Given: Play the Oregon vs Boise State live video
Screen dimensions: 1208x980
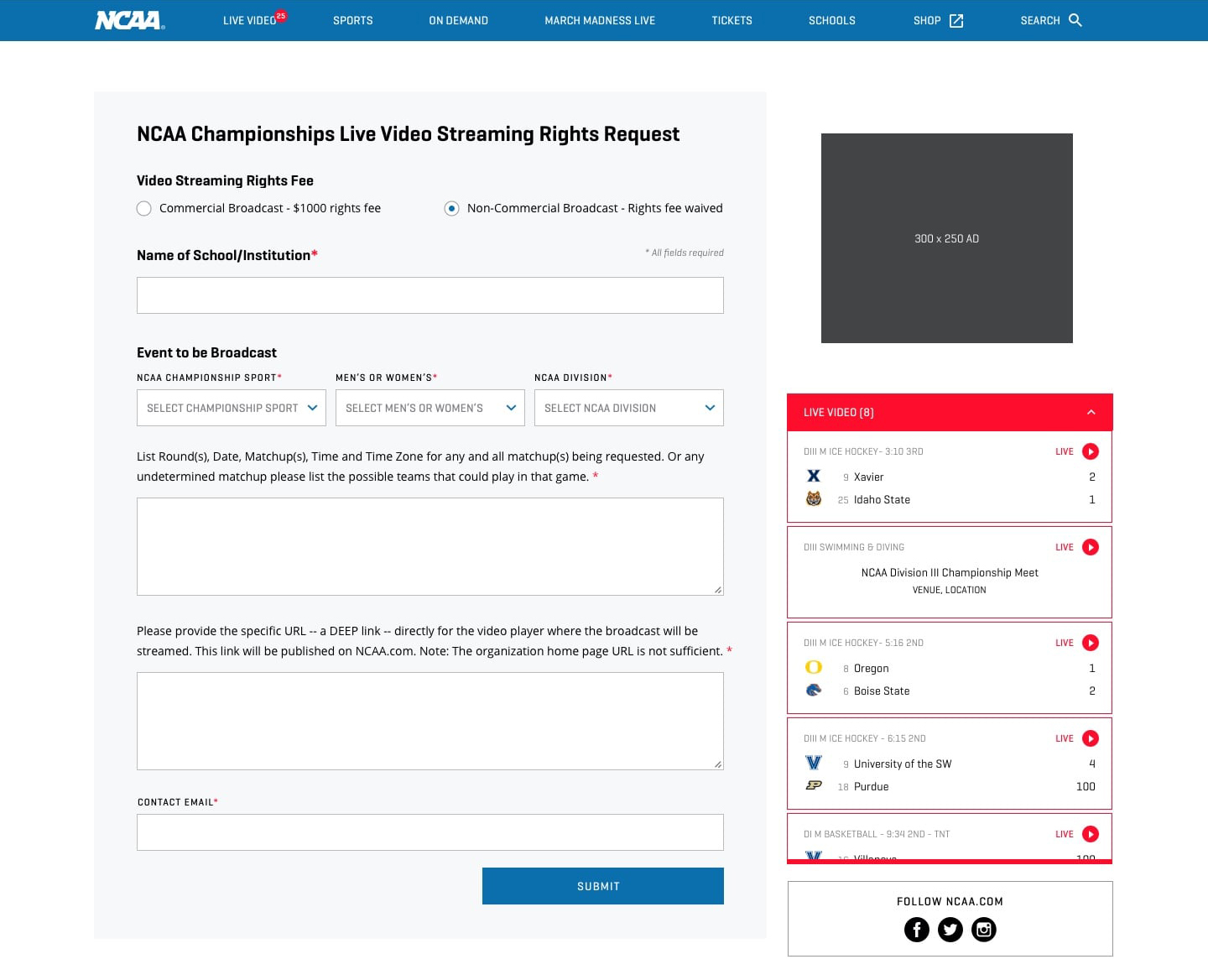Looking at the screenshot, I should click(1091, 643).
